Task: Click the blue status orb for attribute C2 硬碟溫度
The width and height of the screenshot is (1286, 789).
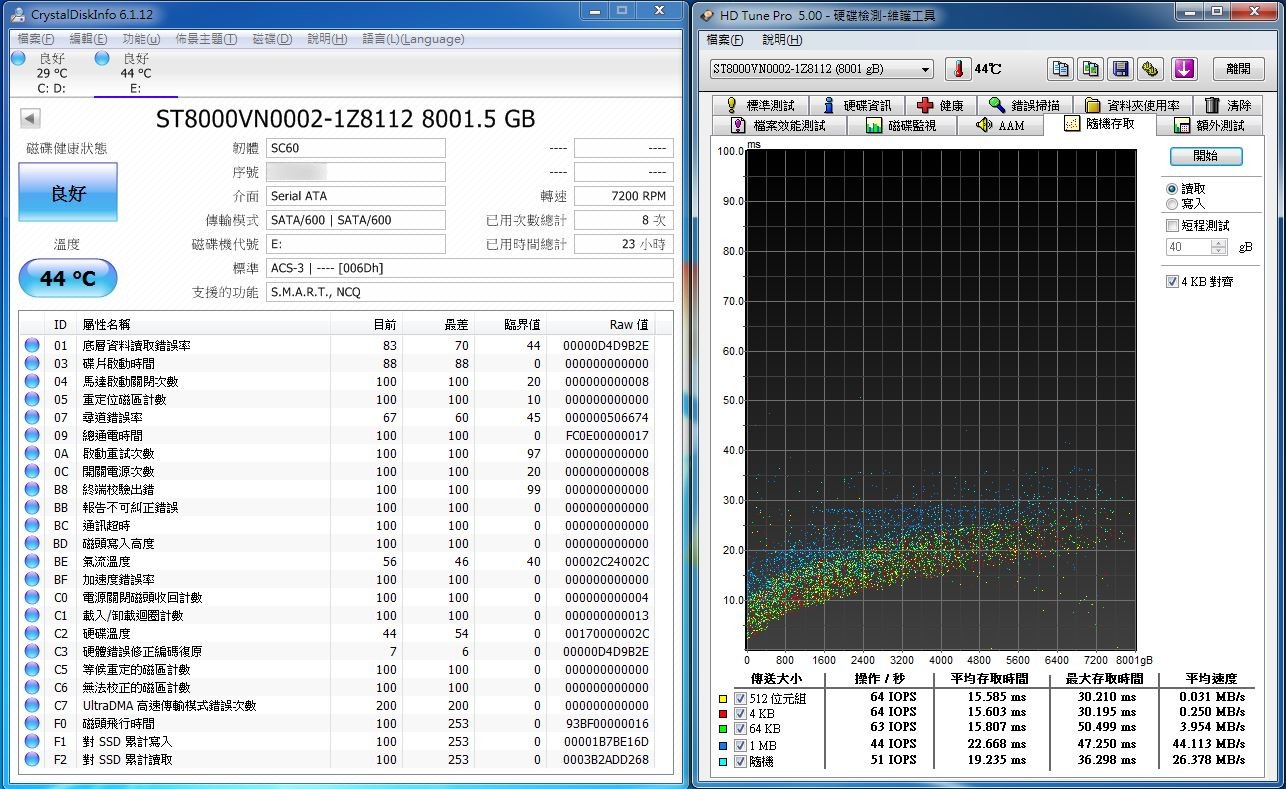Action: [x=32, y=633]
